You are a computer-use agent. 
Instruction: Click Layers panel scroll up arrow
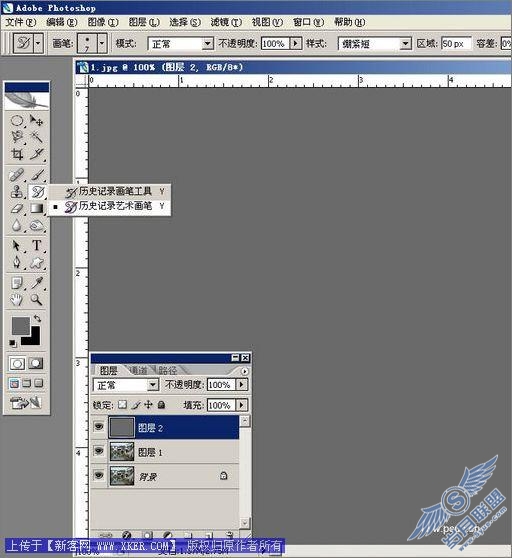(245, 421)
